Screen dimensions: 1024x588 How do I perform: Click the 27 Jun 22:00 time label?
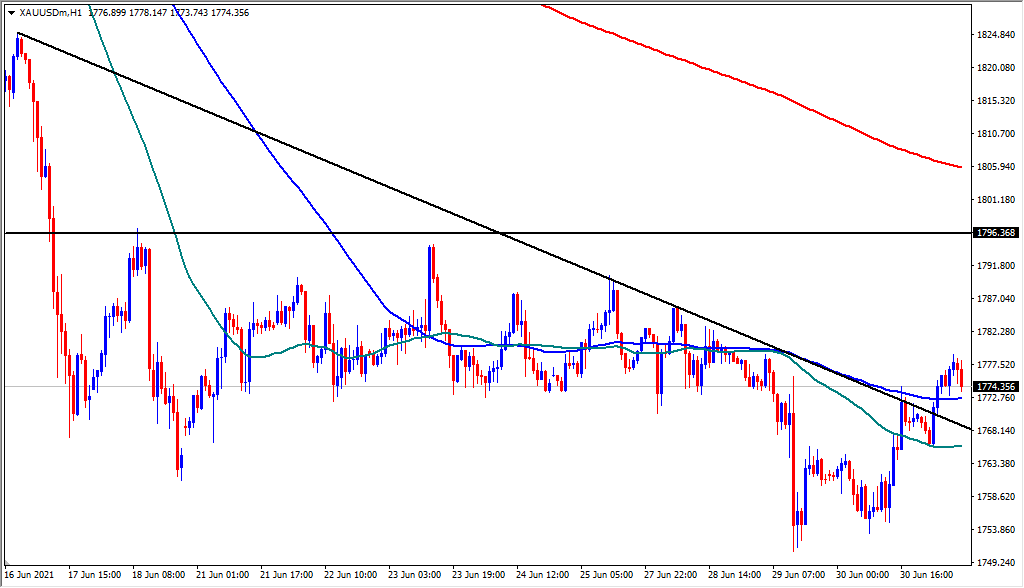click(671, 575)
